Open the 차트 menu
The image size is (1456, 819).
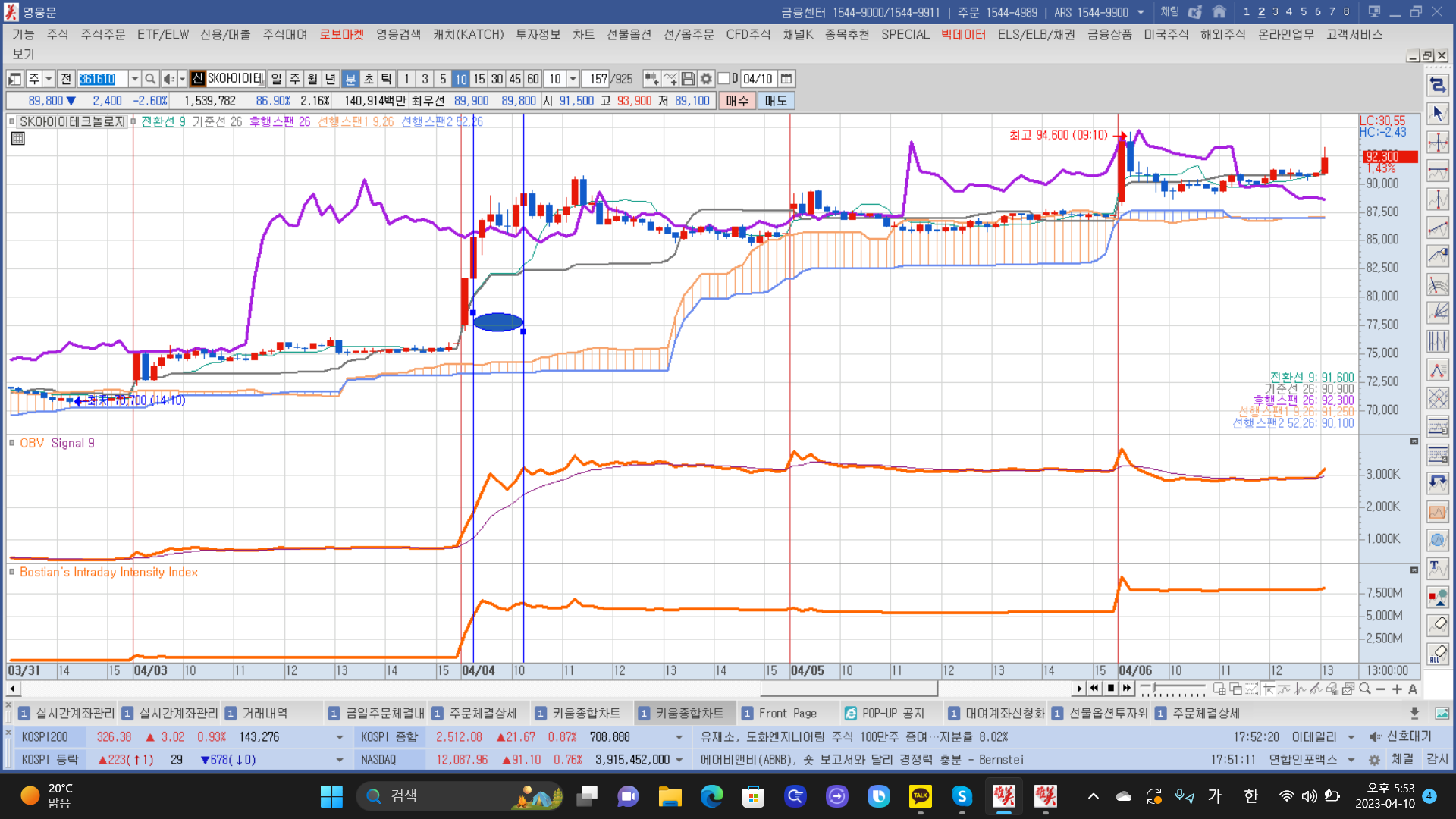pos(583,34)
